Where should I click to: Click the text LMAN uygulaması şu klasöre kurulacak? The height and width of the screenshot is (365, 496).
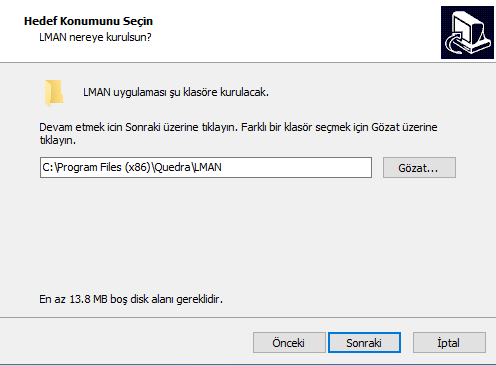click(176, 92)
